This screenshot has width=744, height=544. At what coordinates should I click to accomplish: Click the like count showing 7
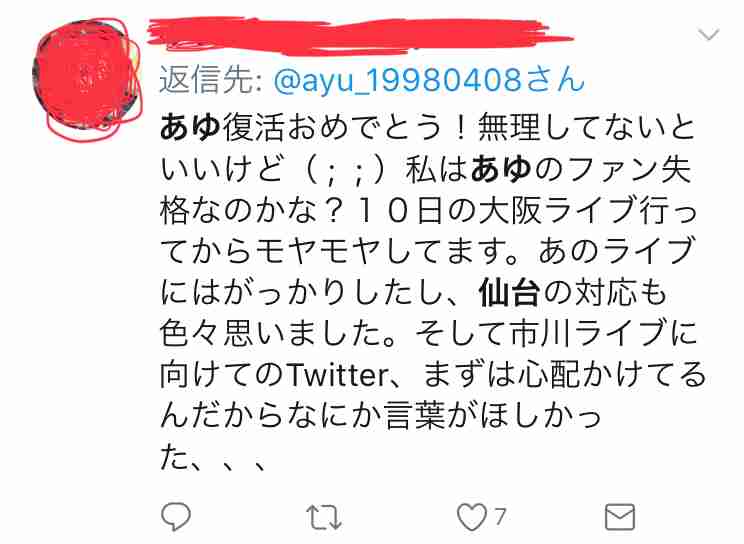click(500, 516)
